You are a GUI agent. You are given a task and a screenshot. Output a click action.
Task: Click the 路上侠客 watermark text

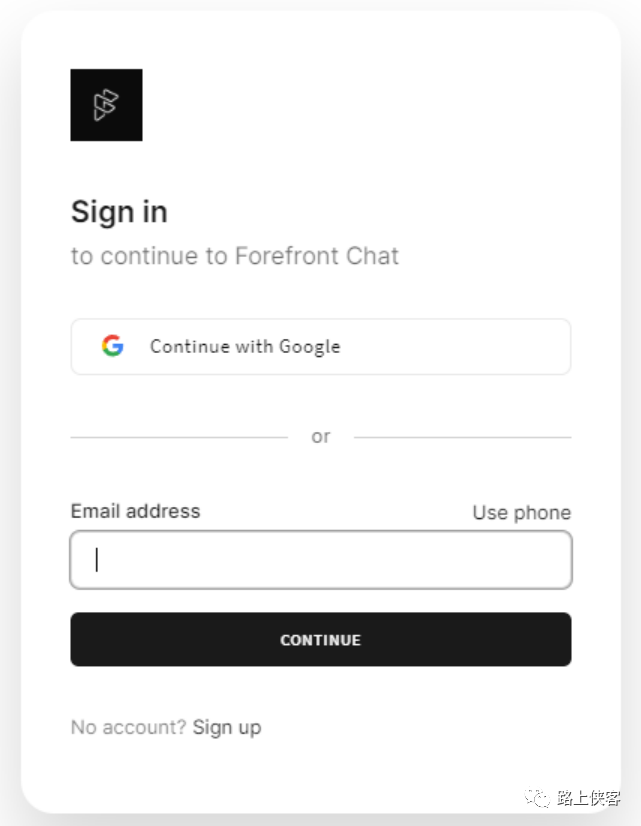tap(588, 798)
